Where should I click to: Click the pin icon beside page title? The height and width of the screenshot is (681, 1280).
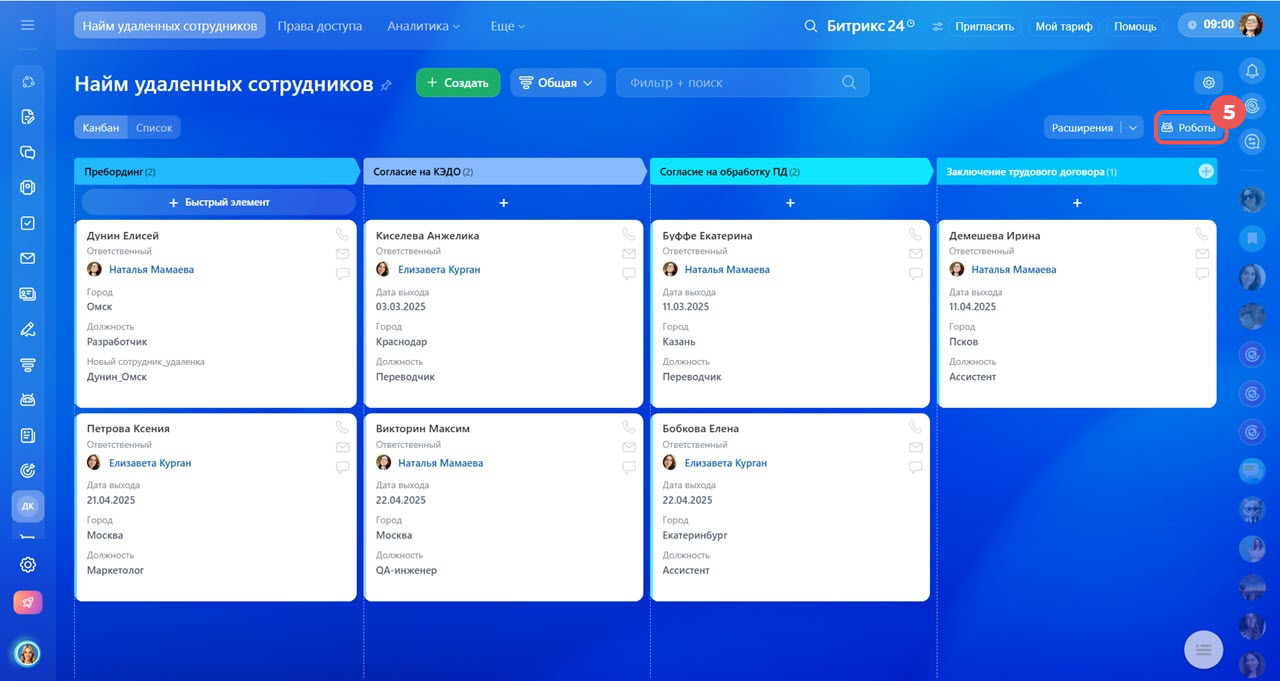[x=386, y=86]
